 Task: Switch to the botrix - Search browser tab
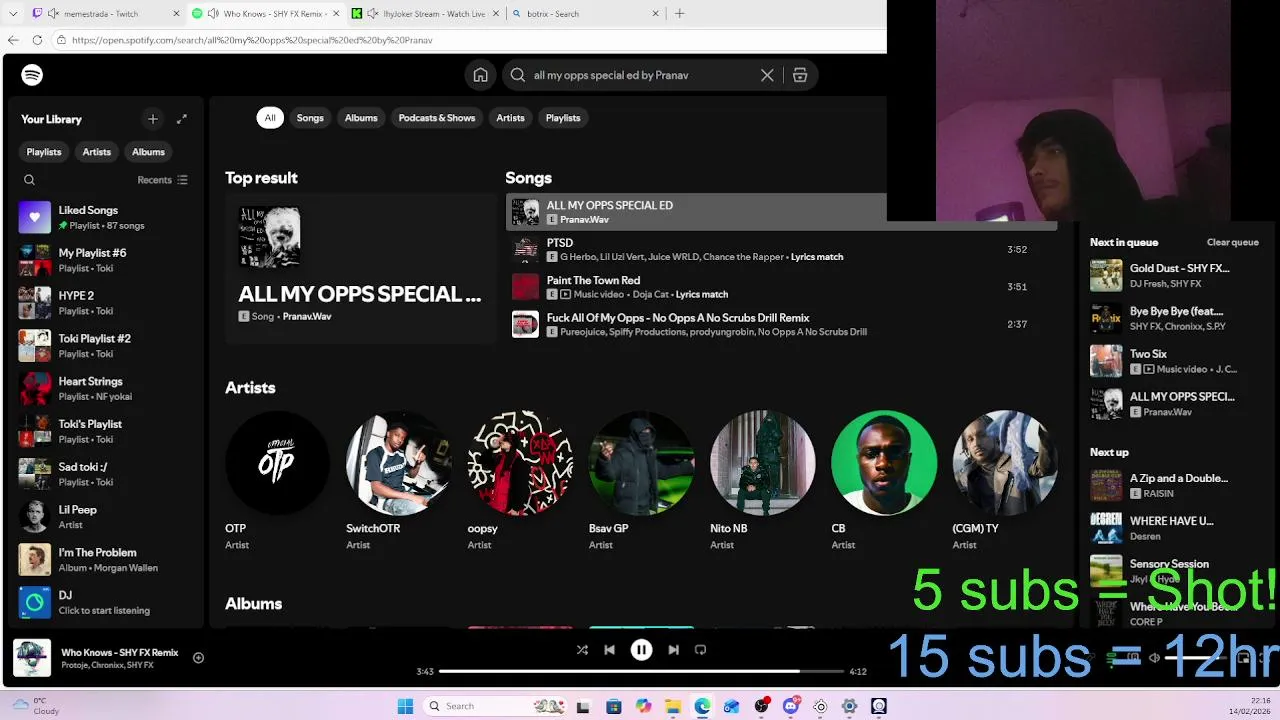[x=586, y=14]
